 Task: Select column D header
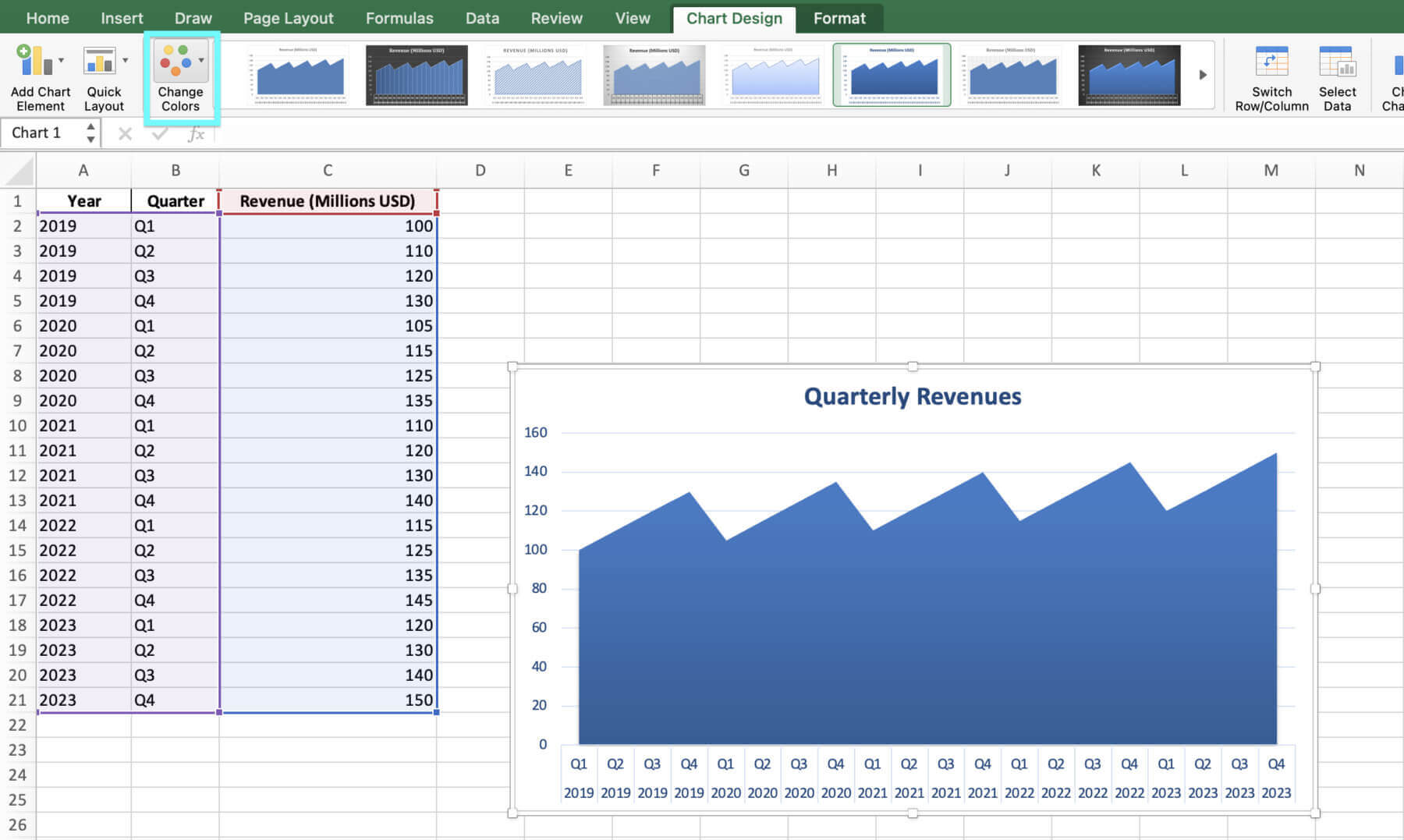tap(480, 170)
